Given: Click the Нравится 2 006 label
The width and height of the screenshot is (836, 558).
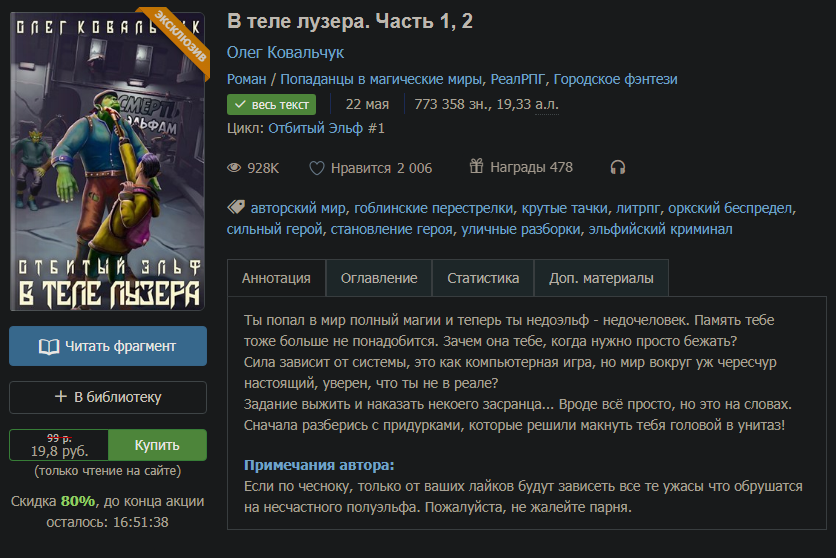Looking at the screenshot, I should point(381,168).
